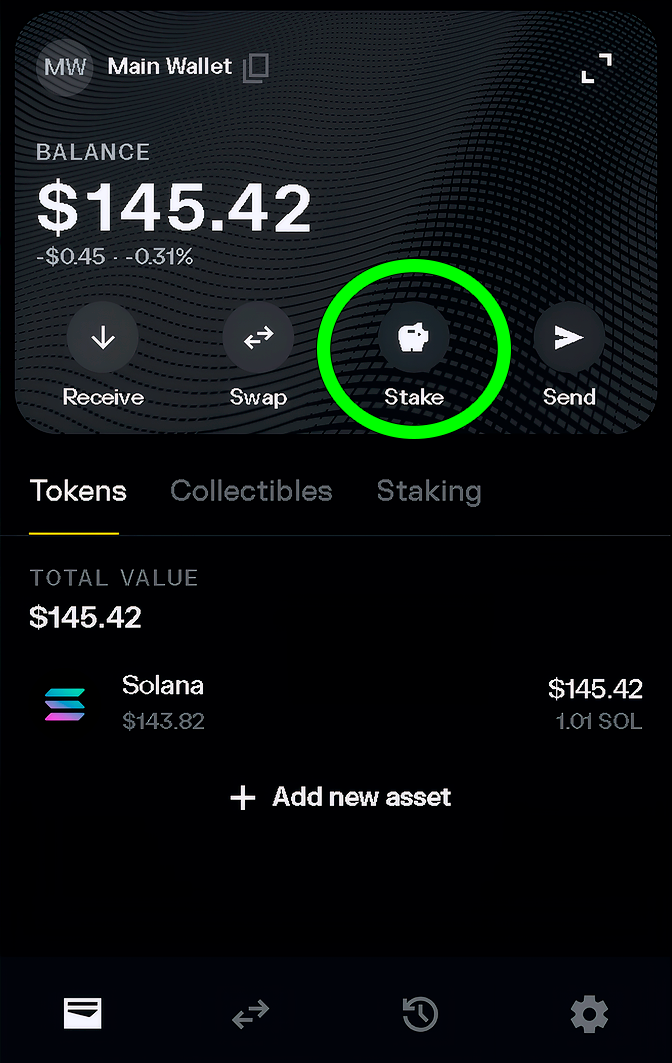This screenshot has height=1063, width=672.
Task: Tap Add new asset
Action: tap(340, 797)
